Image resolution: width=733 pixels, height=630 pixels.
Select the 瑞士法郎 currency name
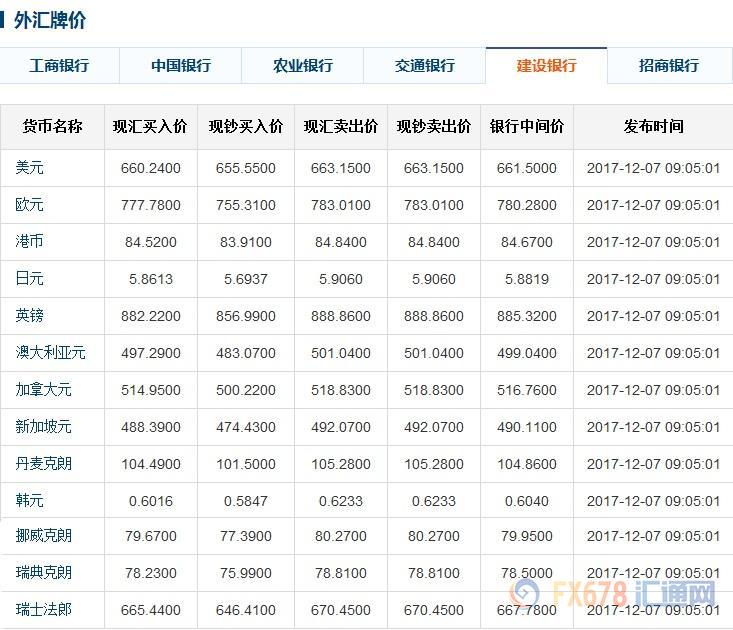(x=43, y=609)
